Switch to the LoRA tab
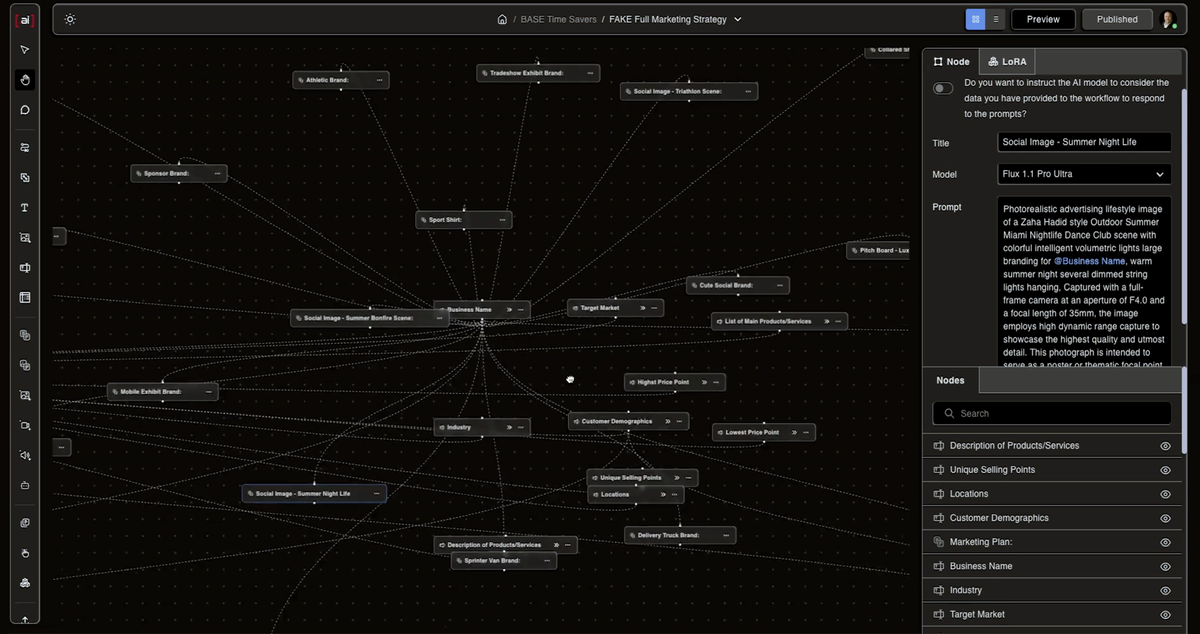1200x634 pixels. [1007, 62]
